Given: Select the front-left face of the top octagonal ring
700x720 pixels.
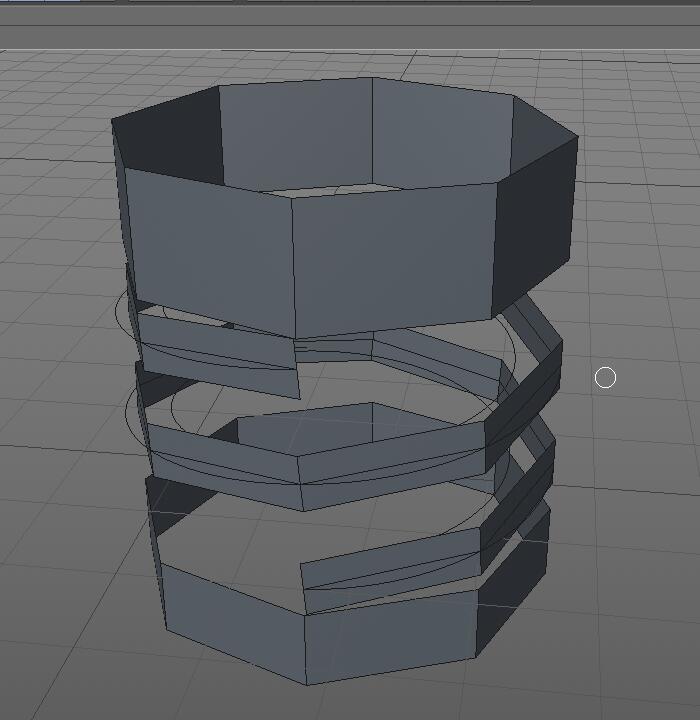Looking at the screenshot, I should point(209,253).
